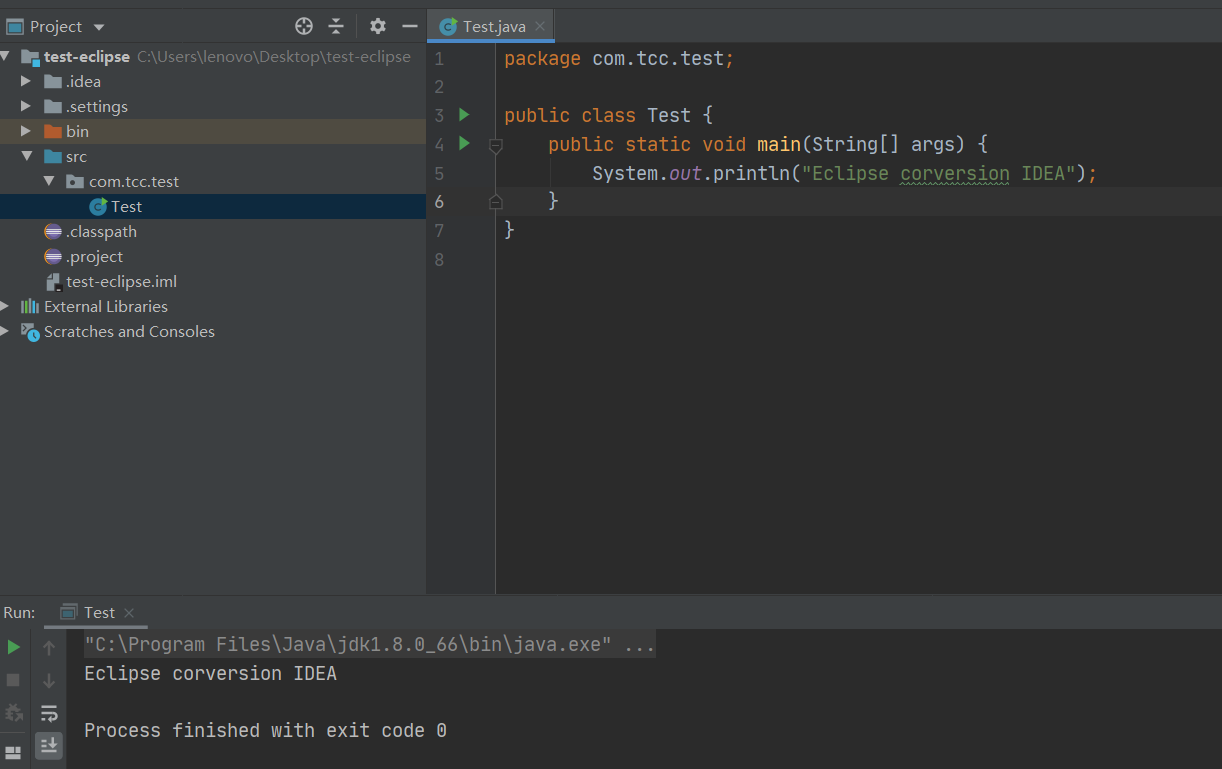
Task: Click the word 'main' in the method signature
Action: (779, 144)
